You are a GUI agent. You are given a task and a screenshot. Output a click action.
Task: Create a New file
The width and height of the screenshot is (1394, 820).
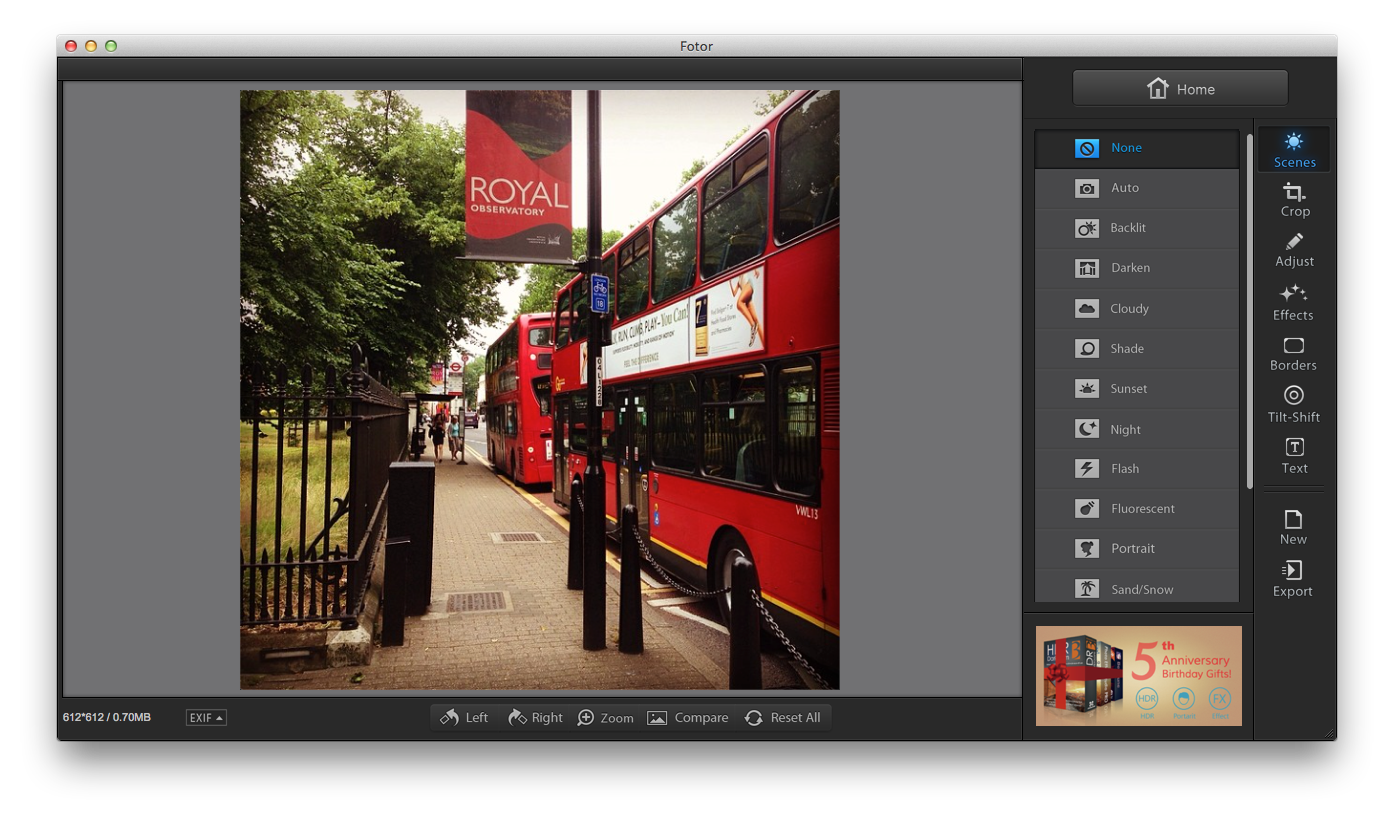[1293, 527]
